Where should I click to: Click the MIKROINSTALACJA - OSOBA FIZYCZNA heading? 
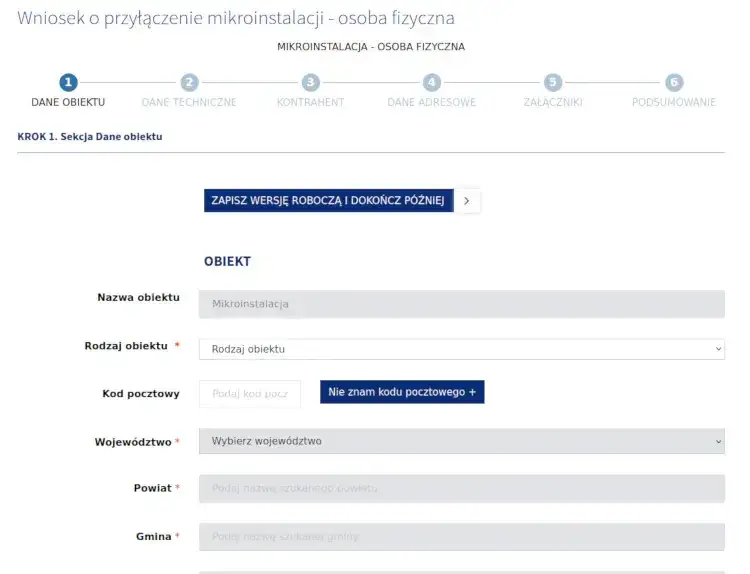371,47
